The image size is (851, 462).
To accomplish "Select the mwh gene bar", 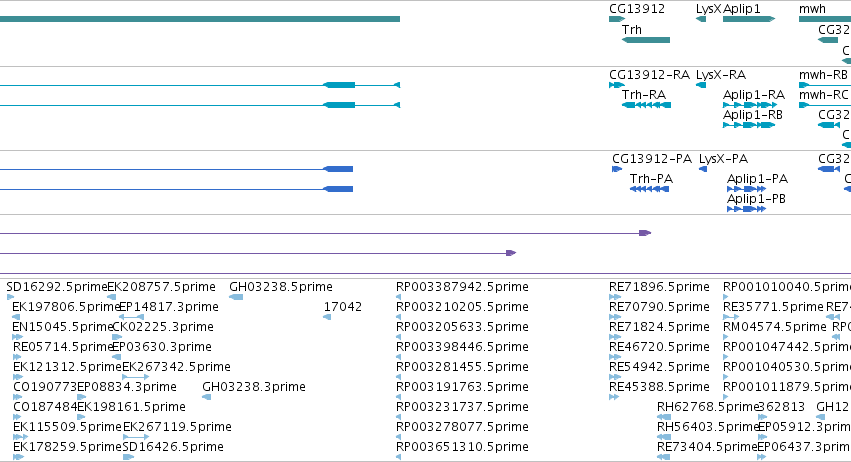I will [x=825, y=19].
